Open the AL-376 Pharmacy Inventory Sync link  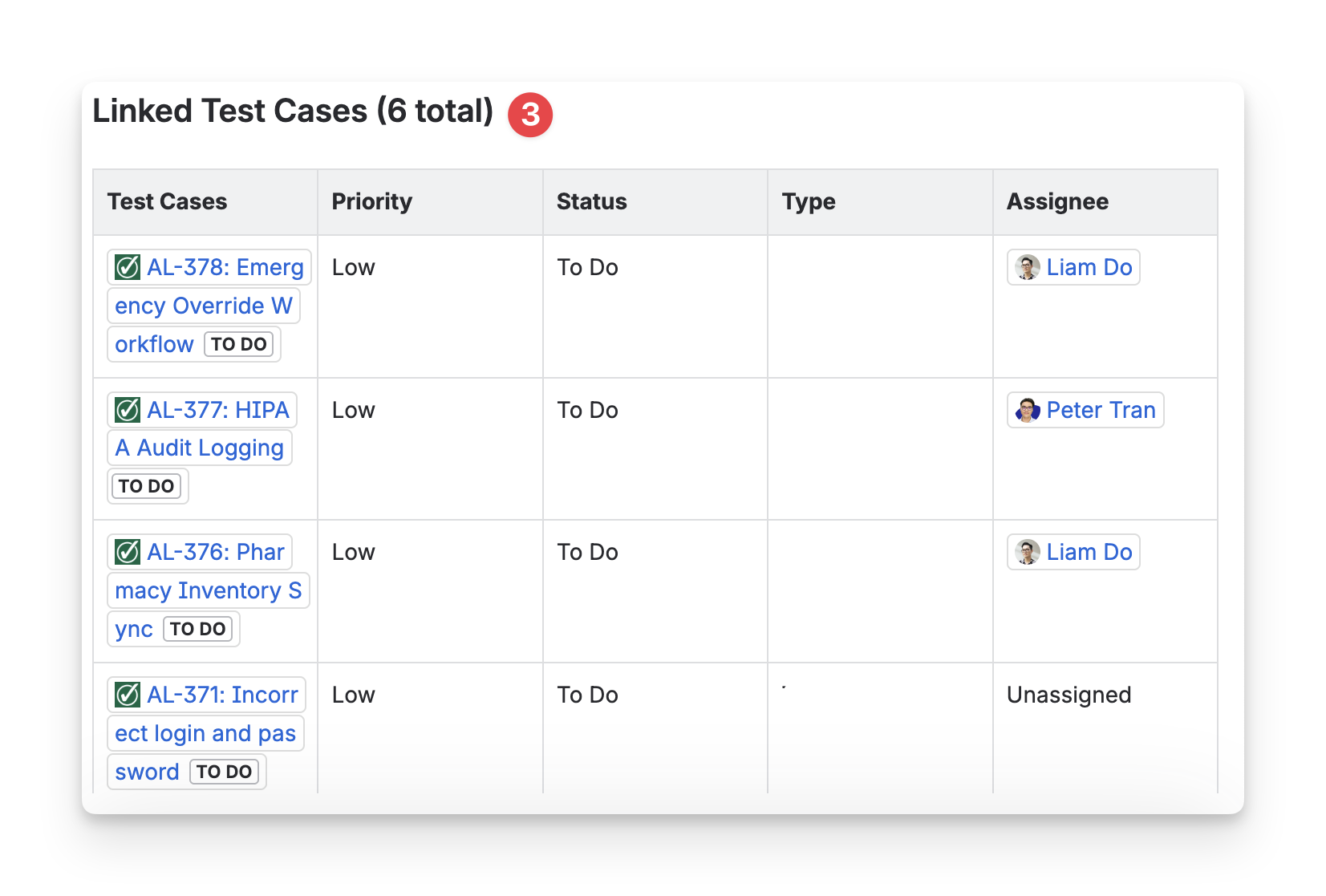coord(215,552)
